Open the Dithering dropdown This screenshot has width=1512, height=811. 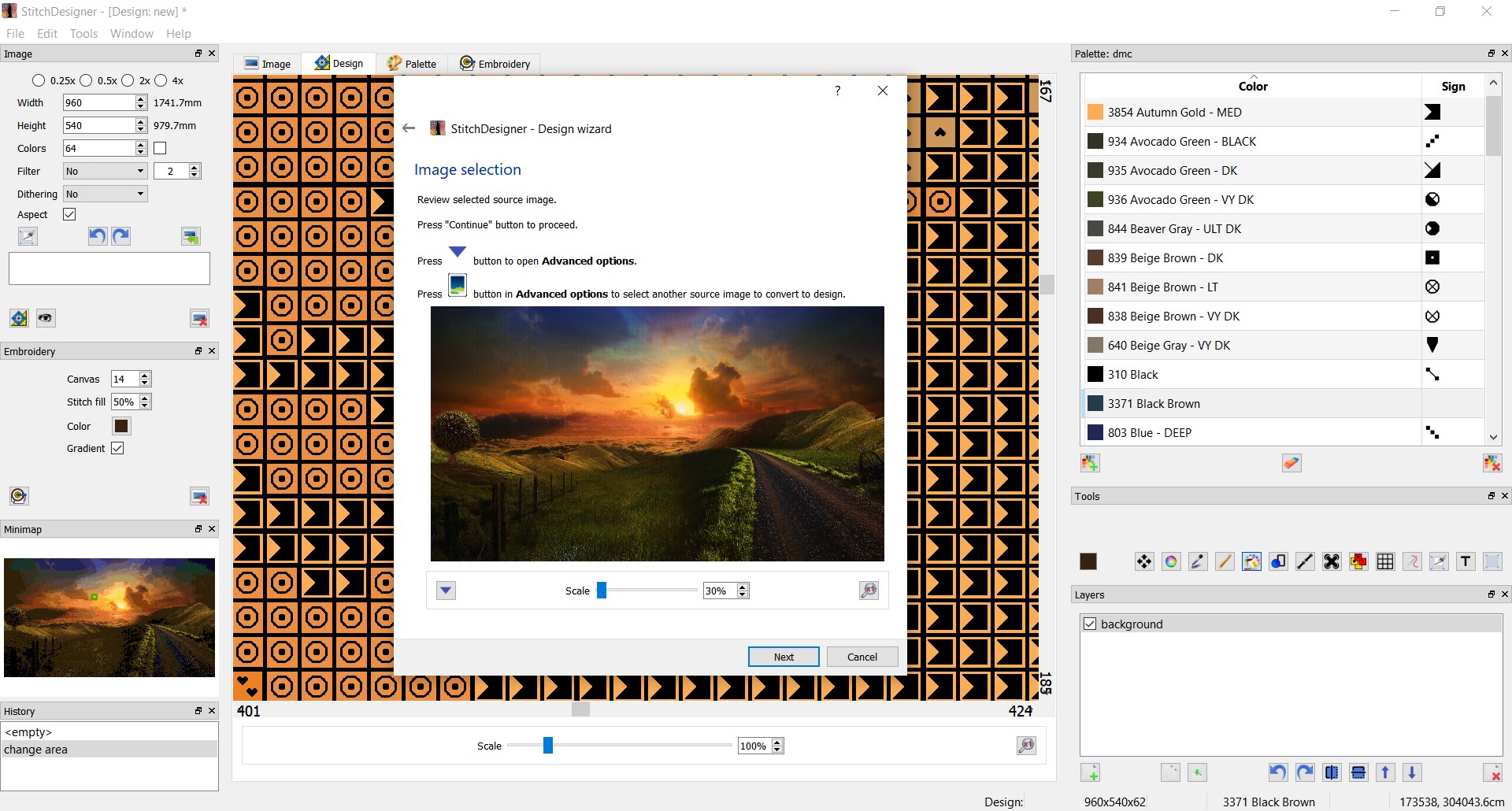click(x=104, y=194)
